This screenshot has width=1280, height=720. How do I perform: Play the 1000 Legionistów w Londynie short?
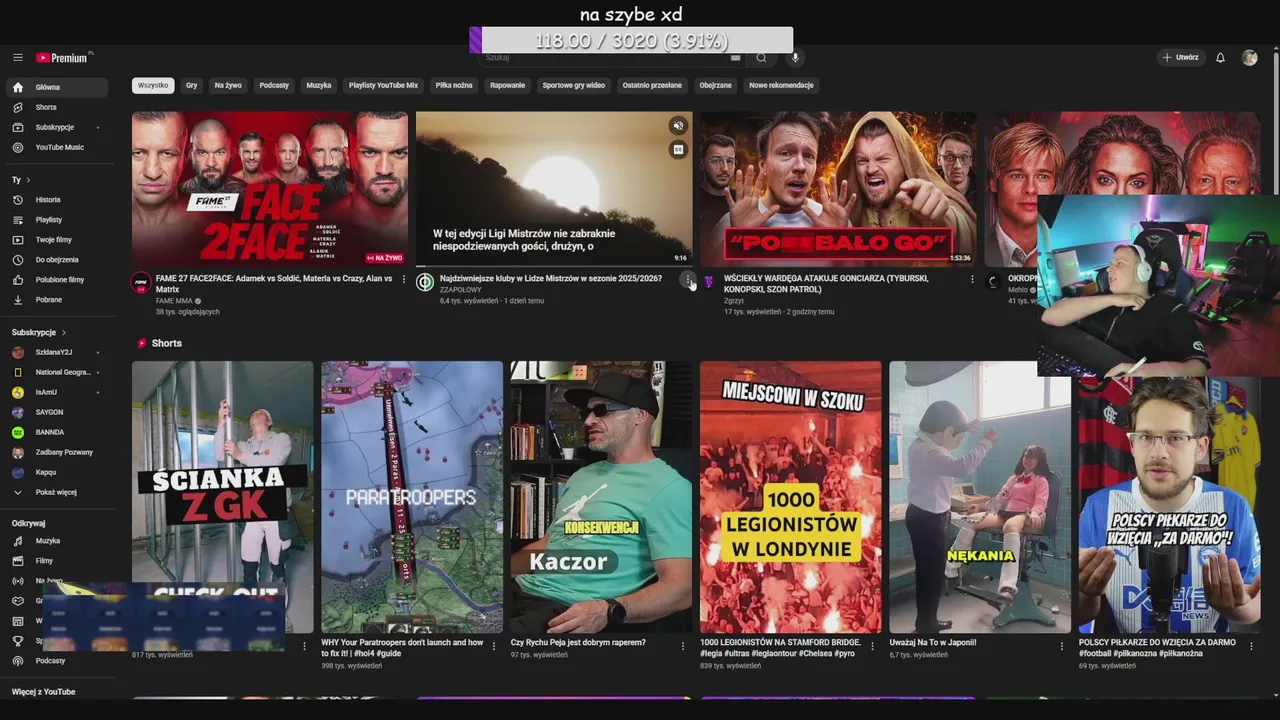(x=791, y=497)
